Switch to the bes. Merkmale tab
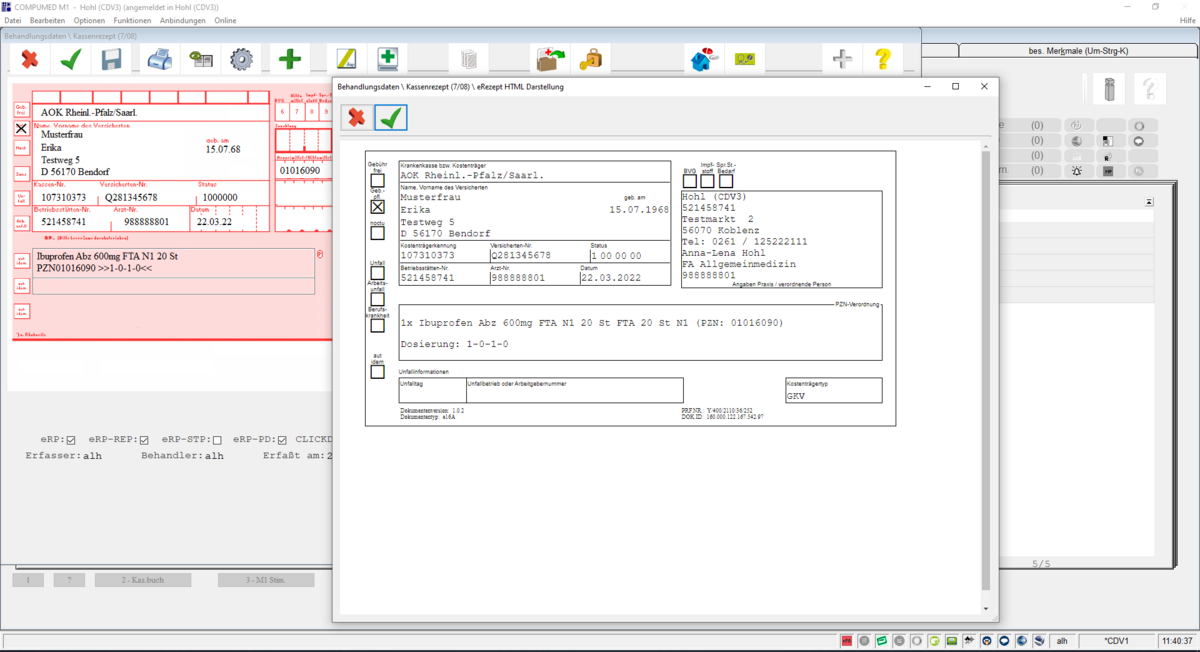The width and height of the screenshot is (1200, 652). point(1078,50)
